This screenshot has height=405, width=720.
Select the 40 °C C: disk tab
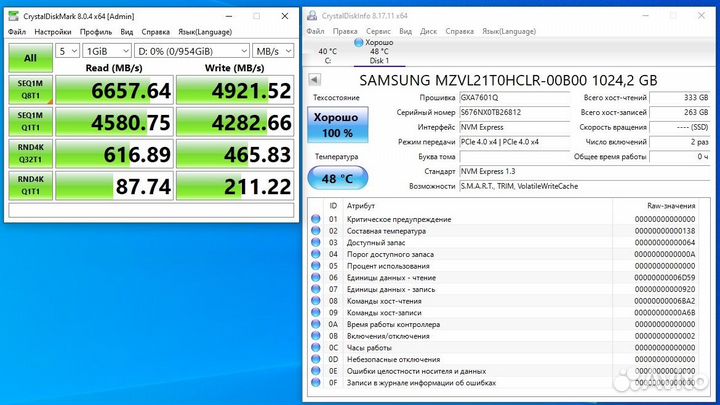(x=327, y=56)
